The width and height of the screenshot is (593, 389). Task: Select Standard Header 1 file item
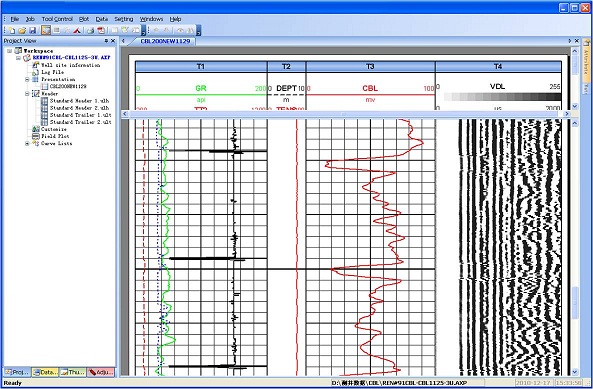(79, 101)
